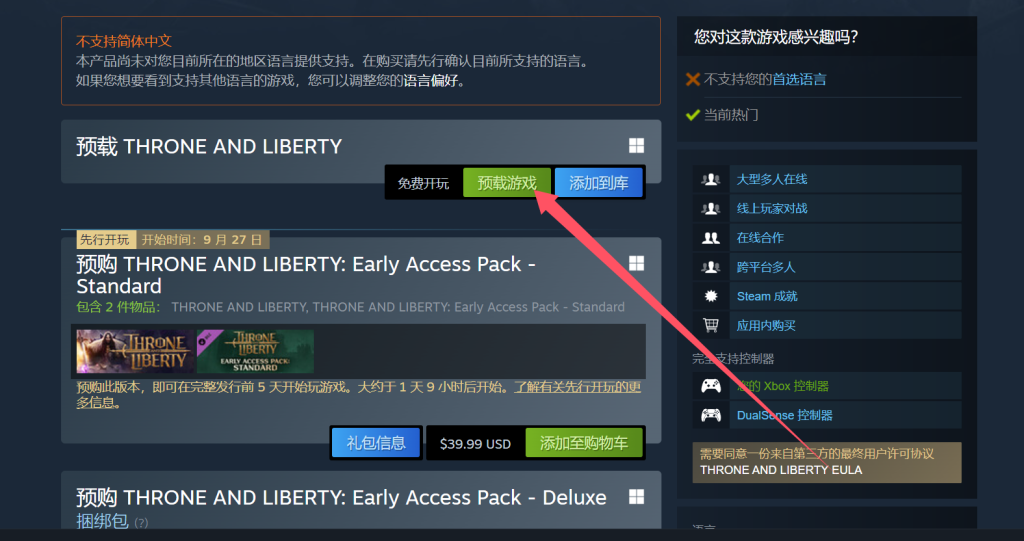The width and height of the screenshot is (1024, 541).
Task: Click the MMO multiplayer people icon
Action: pyautogui.click(x=711, y=179)
